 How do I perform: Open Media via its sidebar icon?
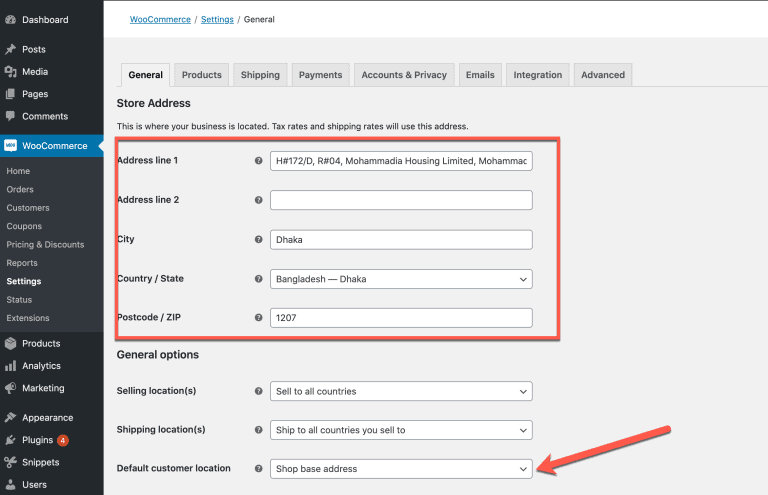pos(10,72)
